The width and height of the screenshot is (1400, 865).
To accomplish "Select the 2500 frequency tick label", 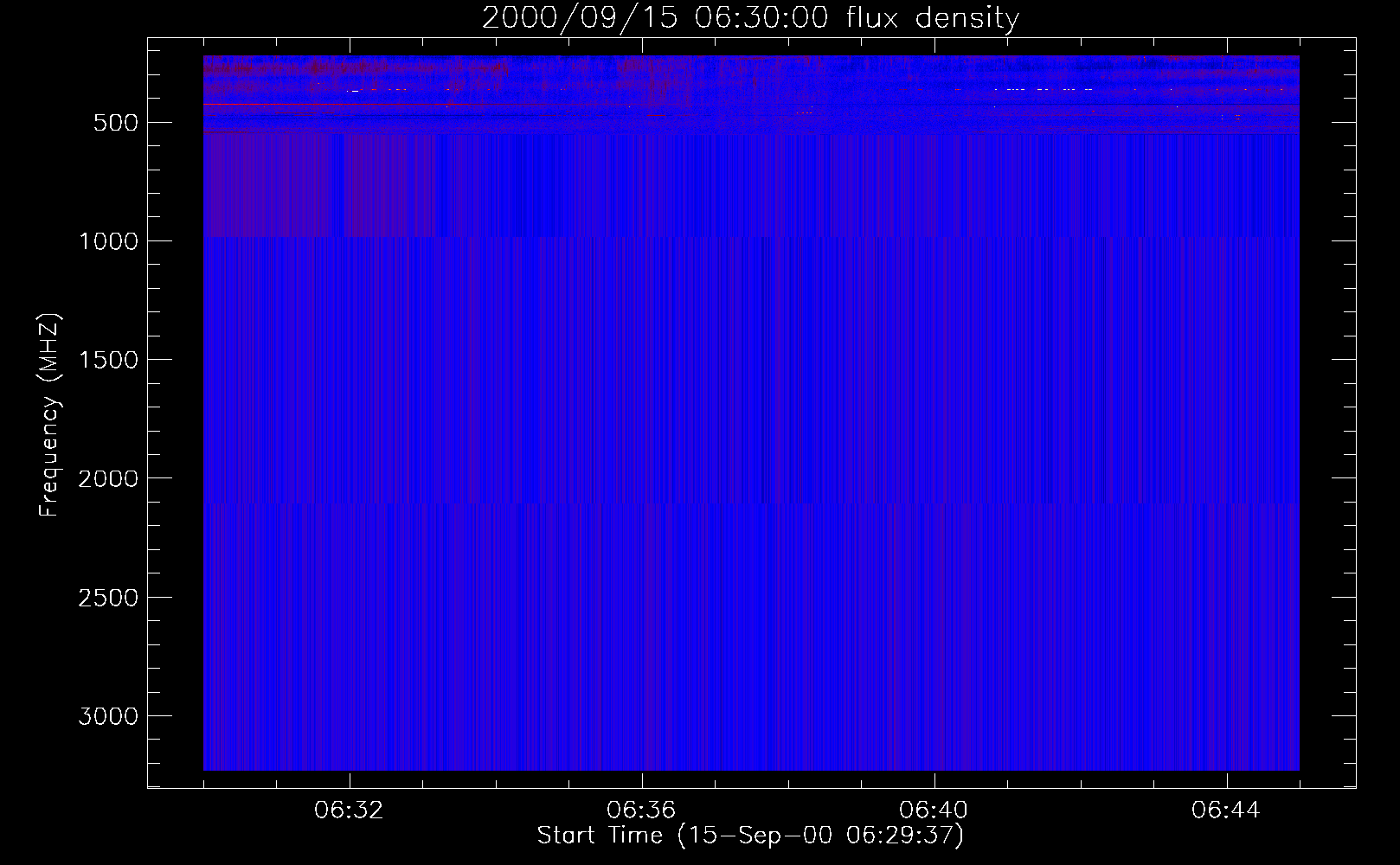I will click(x=108, y=598).
